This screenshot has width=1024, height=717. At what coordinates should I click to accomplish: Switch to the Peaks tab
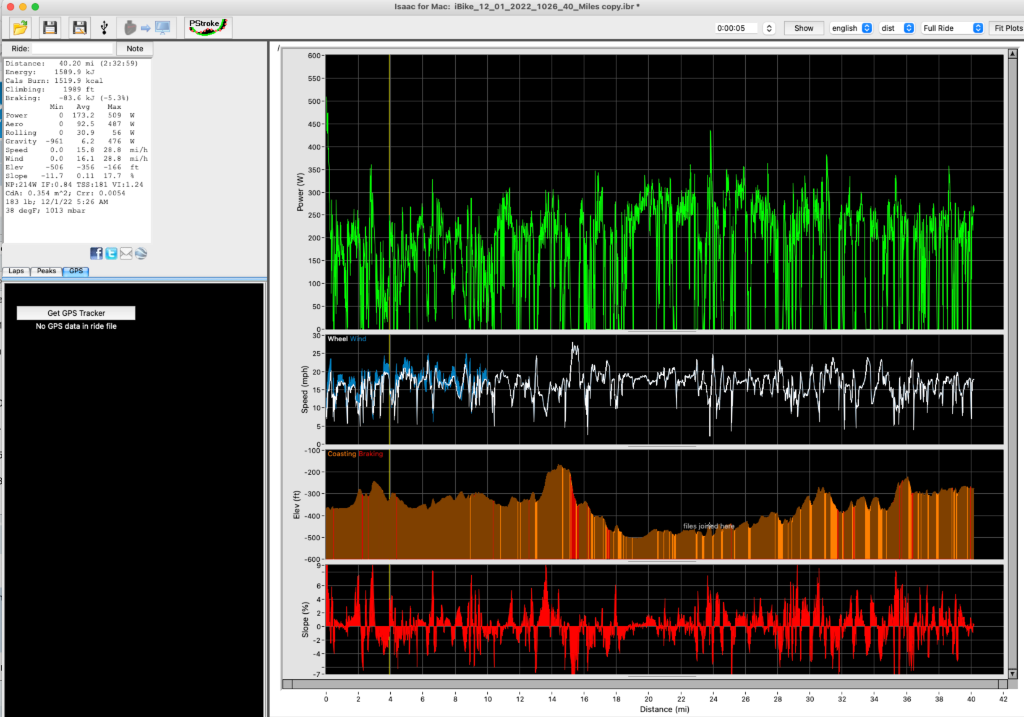click(44, 270)
